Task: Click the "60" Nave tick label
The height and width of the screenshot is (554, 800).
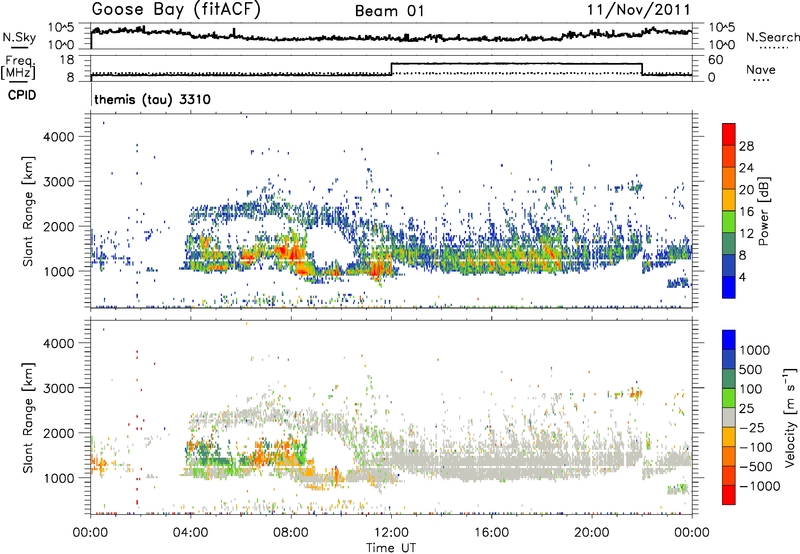Action: [x=715, y=60]
